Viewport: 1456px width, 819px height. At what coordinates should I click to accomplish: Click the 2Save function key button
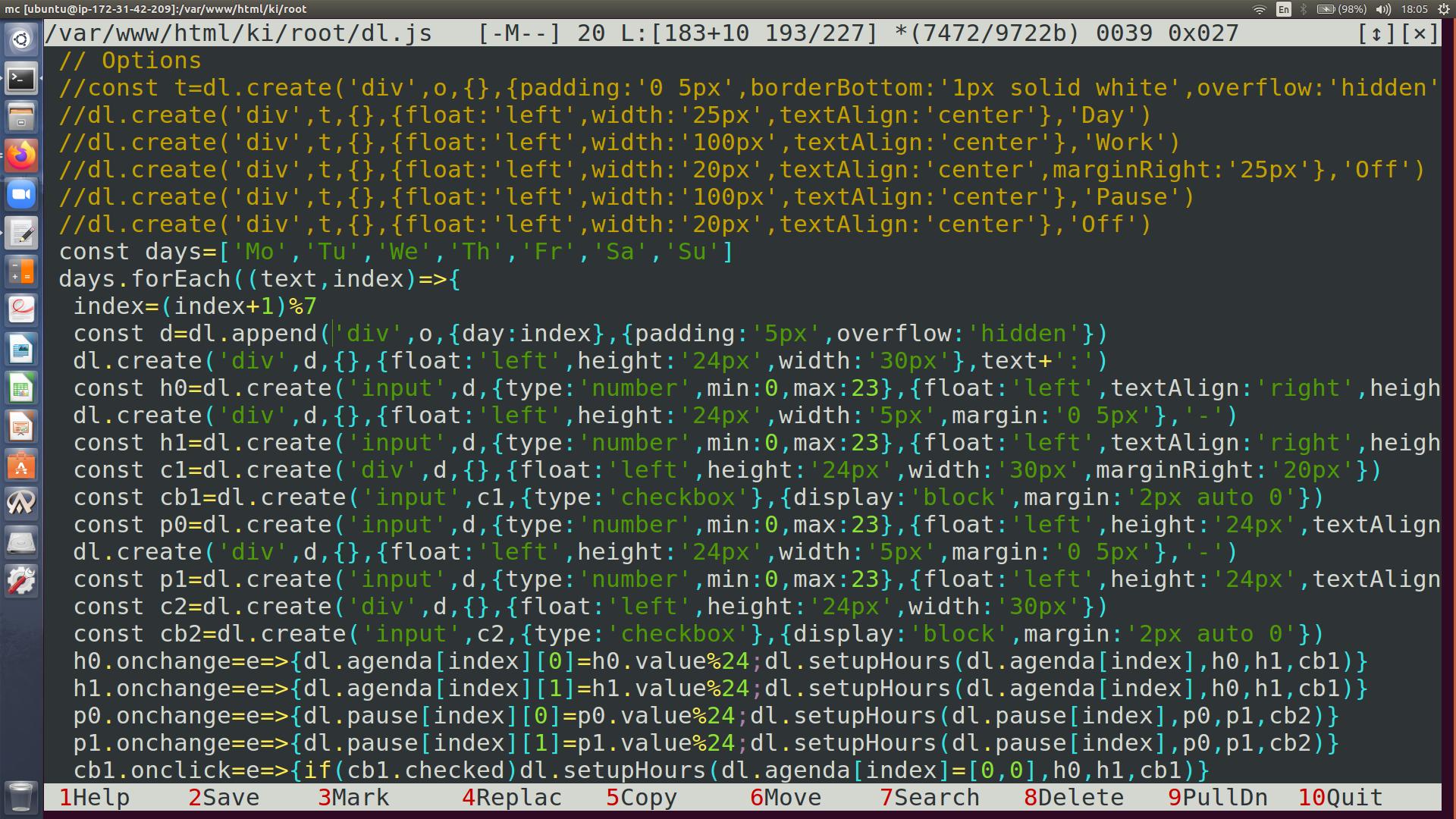(224, 798)
